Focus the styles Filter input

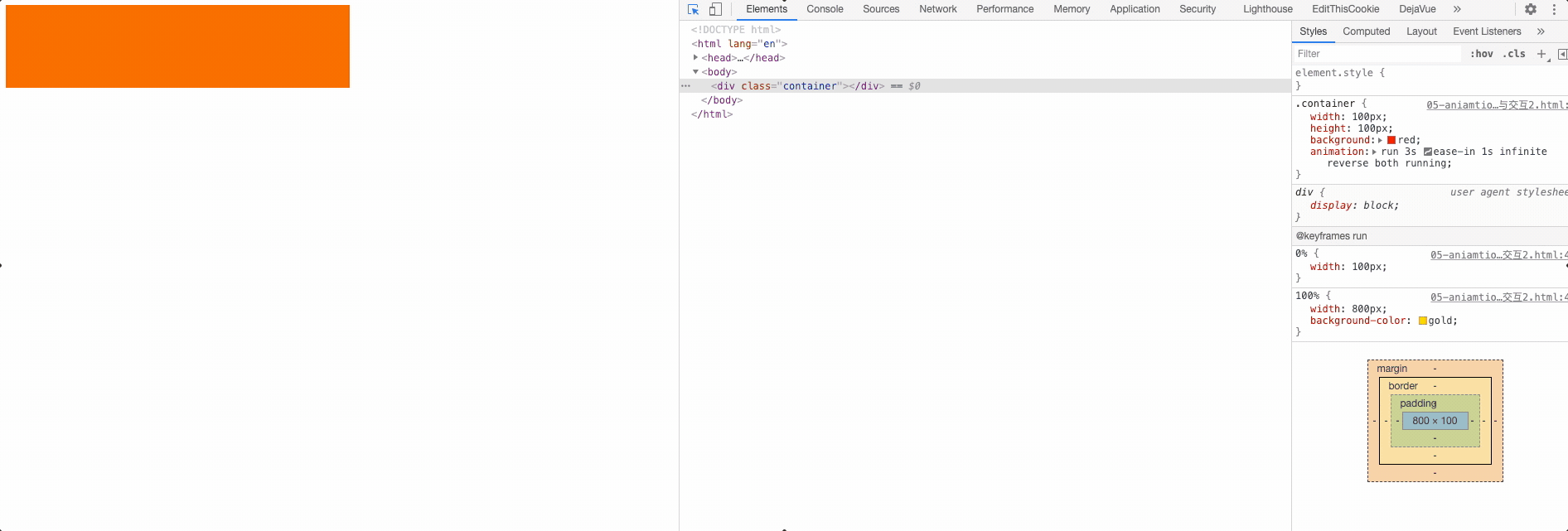click(x=1376, y=54)
